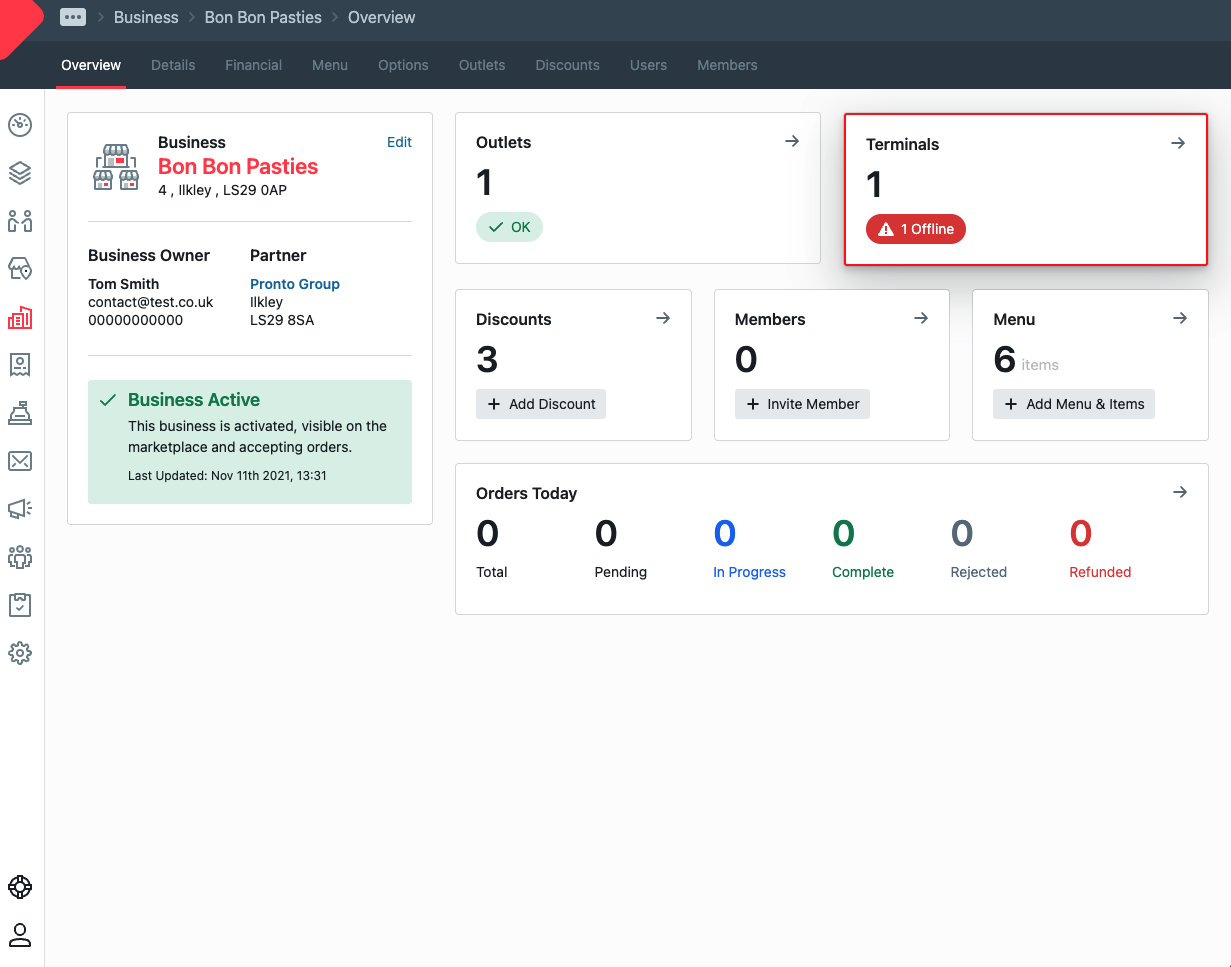Open the Pronto Group partner link
This screenshot has height=967, width=1231.
295,284
